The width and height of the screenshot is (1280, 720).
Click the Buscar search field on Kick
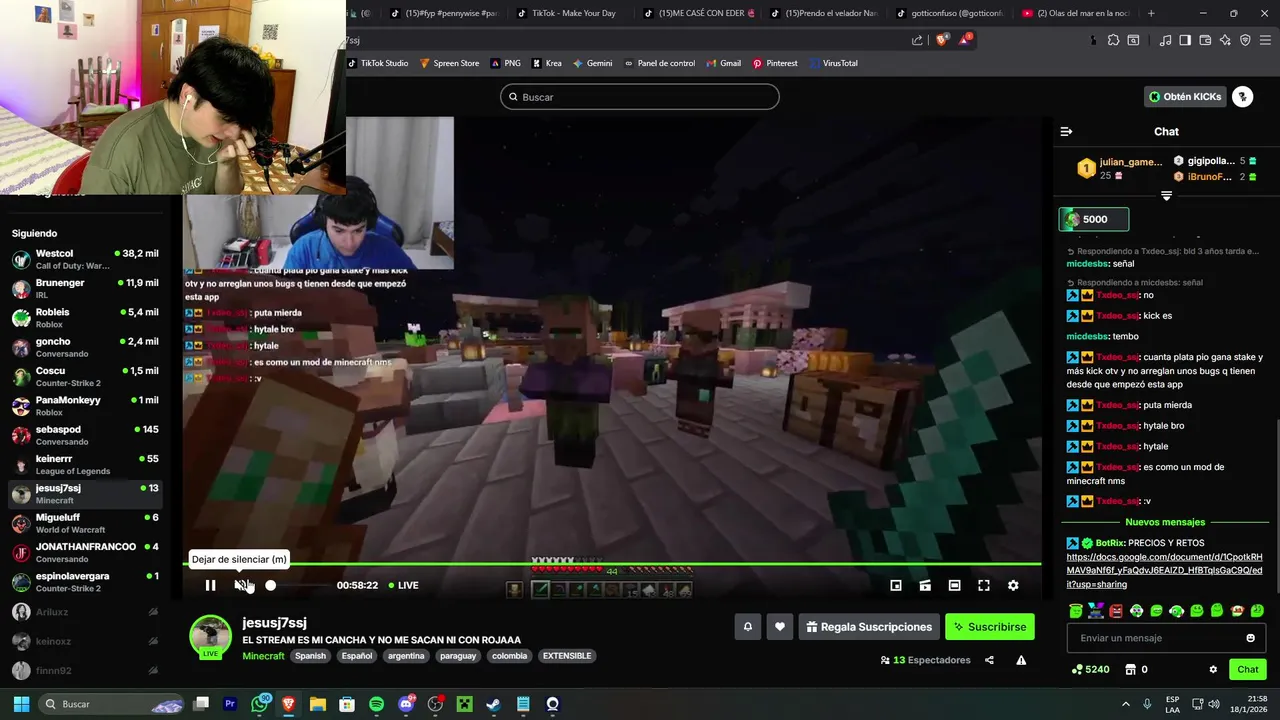click(640, 97)
